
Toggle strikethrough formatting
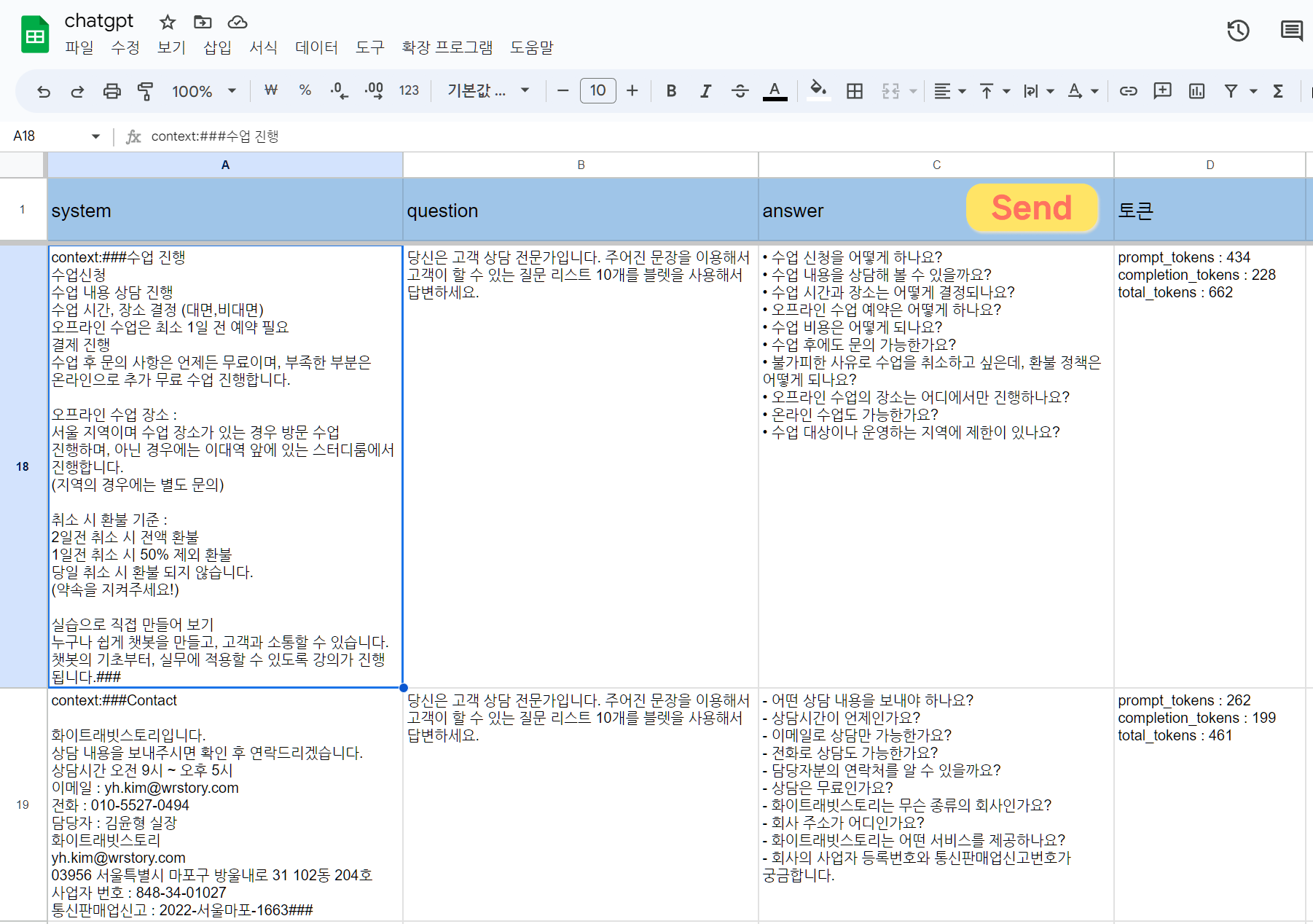pos(740,91)
